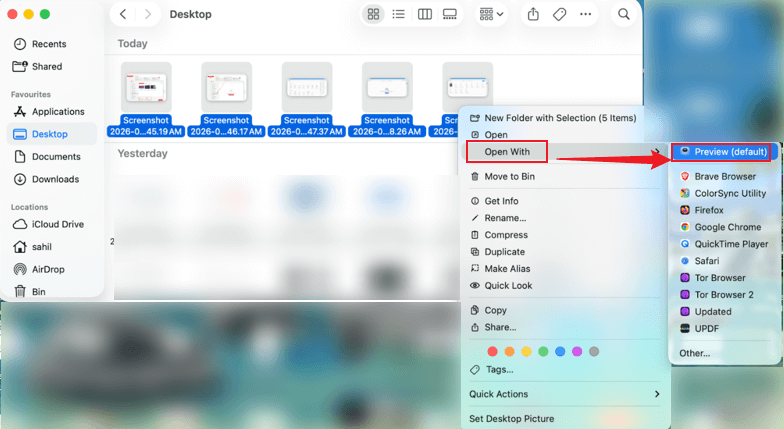Viewport: 784px width, 429px height.
Task: Open Downloads in the sidebar
Action: [55, 179]
